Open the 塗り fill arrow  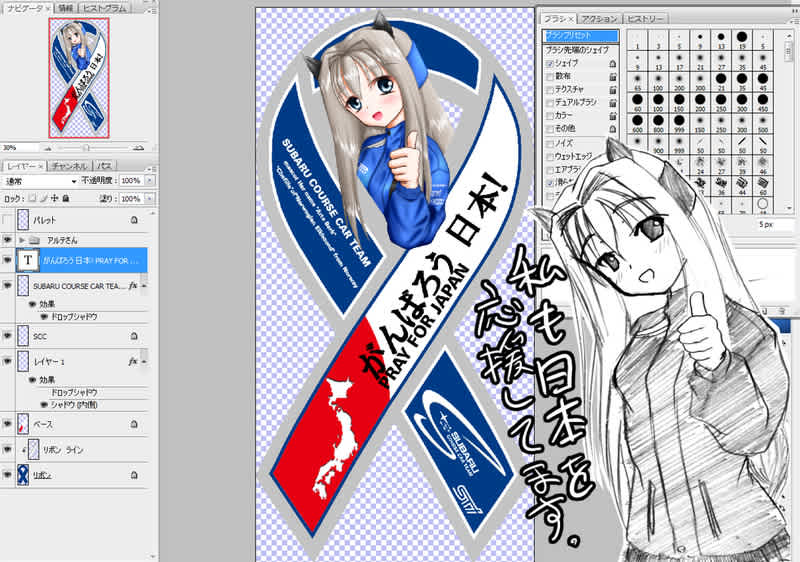[x=149, y=198]
